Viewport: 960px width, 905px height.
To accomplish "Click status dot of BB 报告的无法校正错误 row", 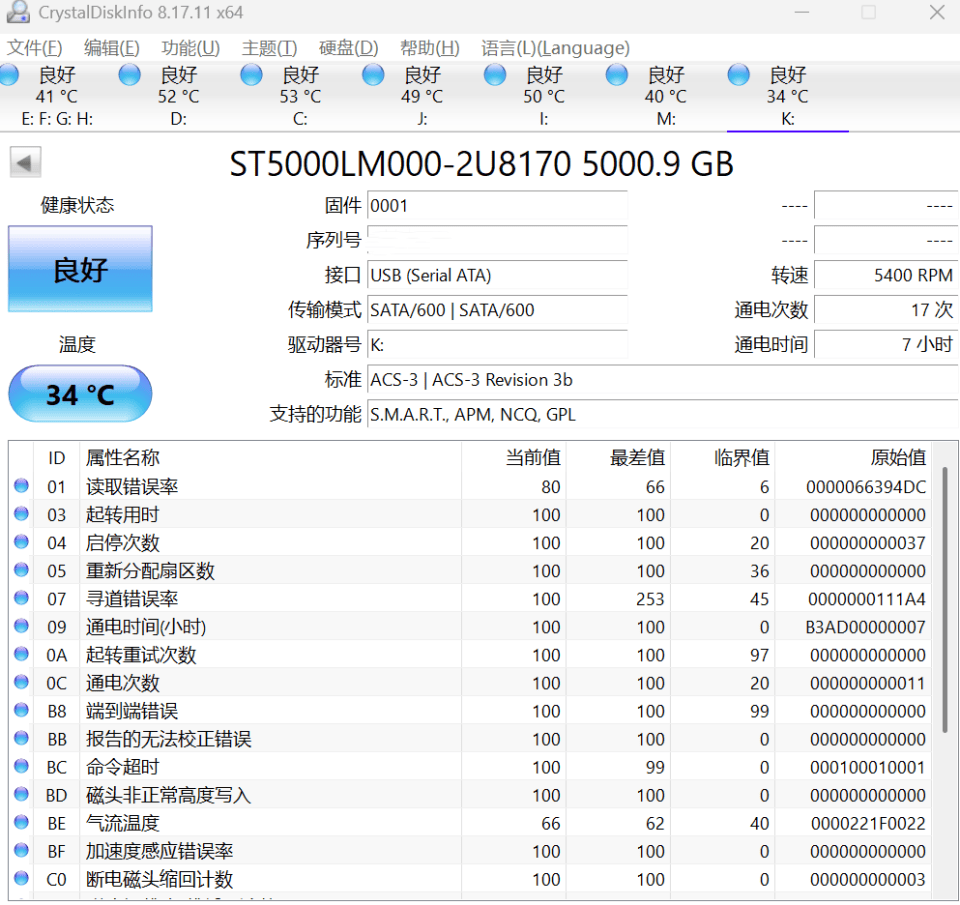I will 21,738.
